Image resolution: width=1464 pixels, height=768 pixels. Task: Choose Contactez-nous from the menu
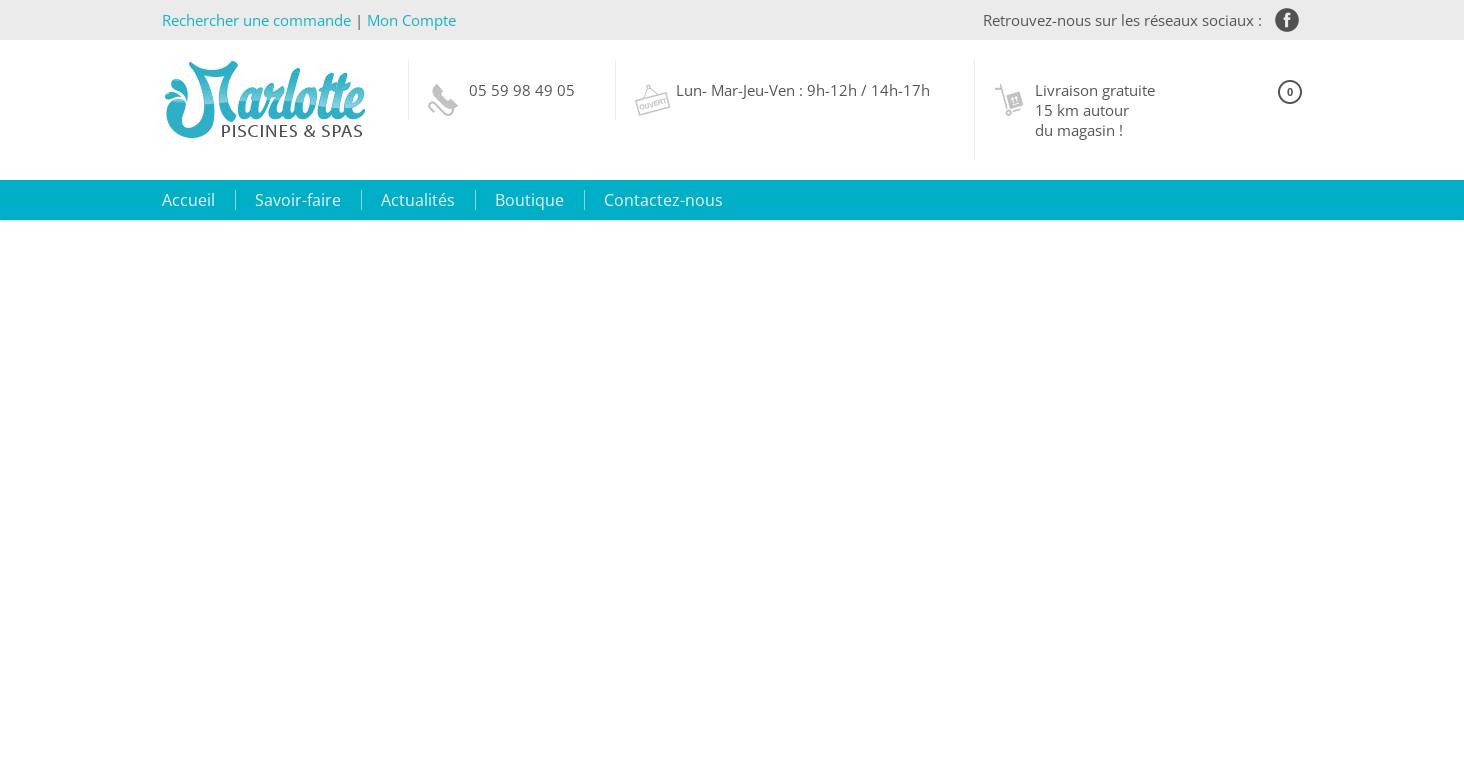point(662,200)
